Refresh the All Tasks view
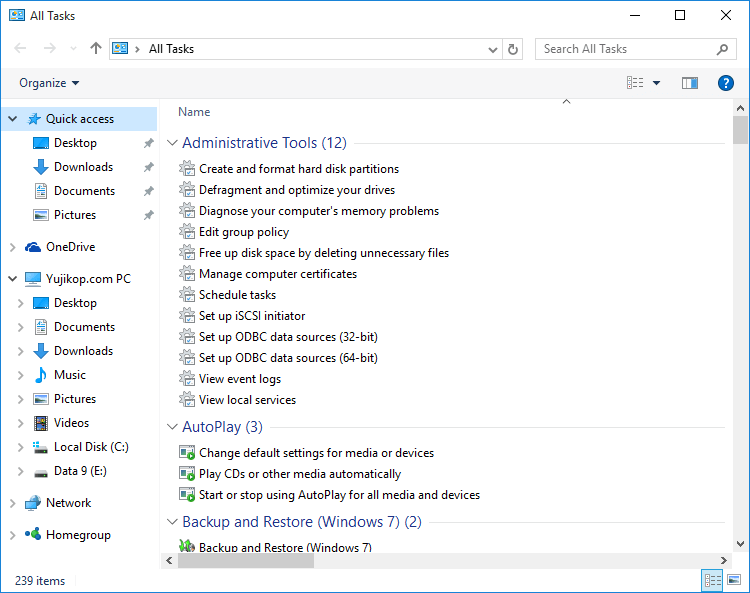Viewport: 750px width, 593px height. (513, 49)
